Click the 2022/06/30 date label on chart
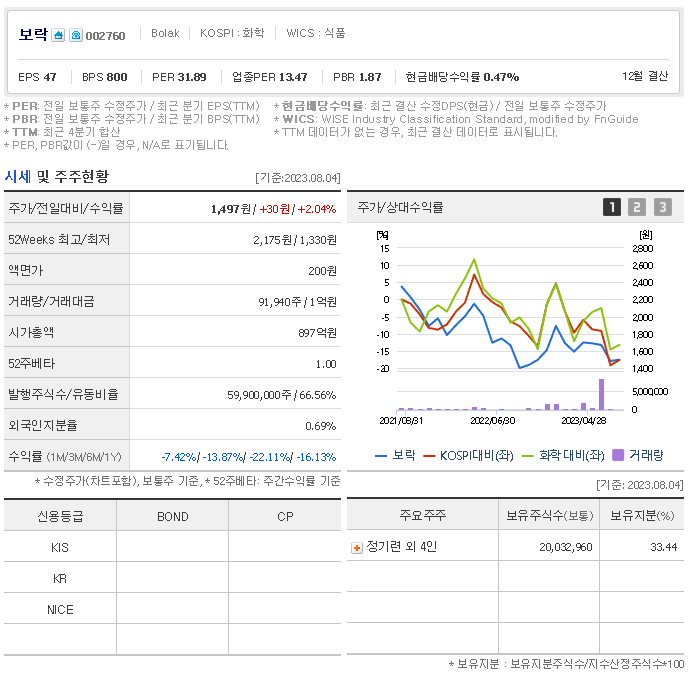 (x=492, y=420)
